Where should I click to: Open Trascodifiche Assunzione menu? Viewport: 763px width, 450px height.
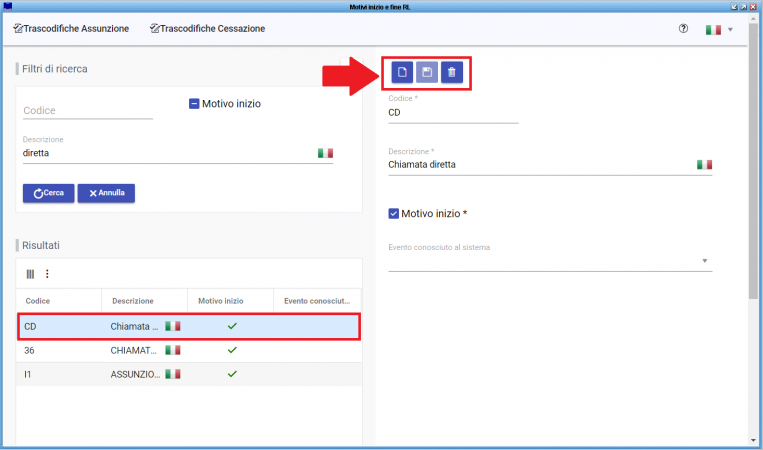click(71, 29)
